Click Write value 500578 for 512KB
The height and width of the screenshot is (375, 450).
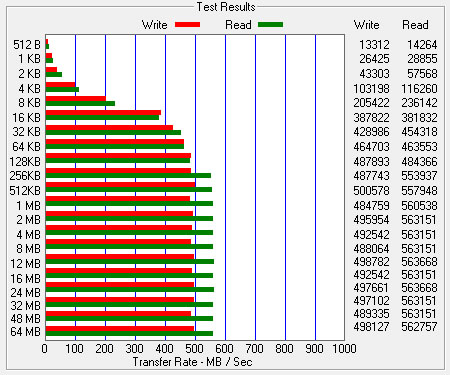click(x=371, y=191)
